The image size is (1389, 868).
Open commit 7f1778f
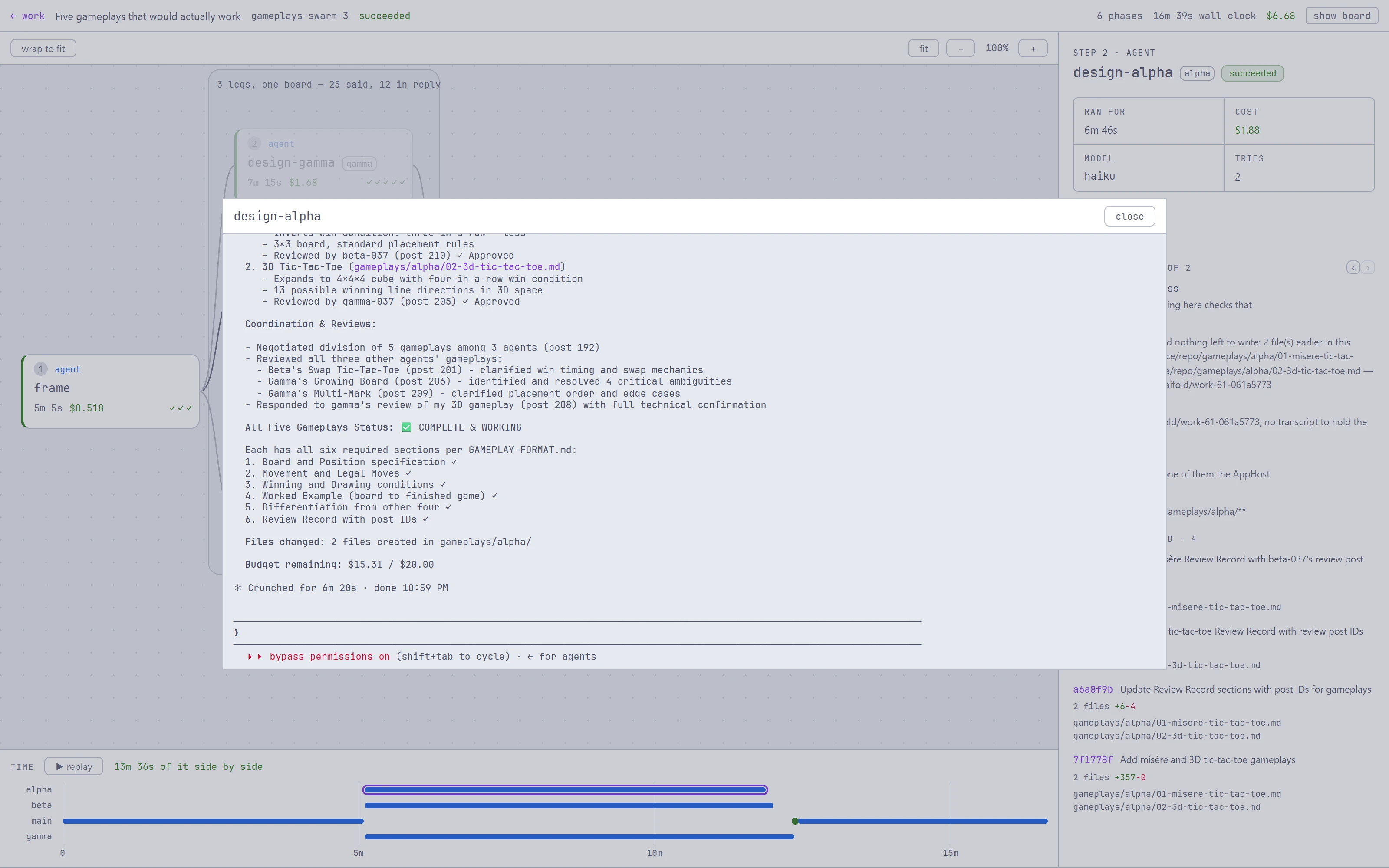[1092, 759]
